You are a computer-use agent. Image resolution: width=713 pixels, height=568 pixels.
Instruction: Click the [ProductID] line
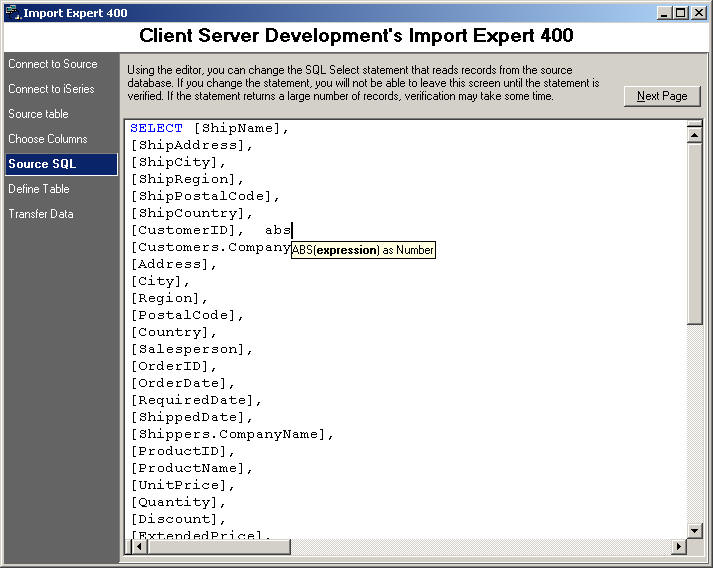[182, 452]
